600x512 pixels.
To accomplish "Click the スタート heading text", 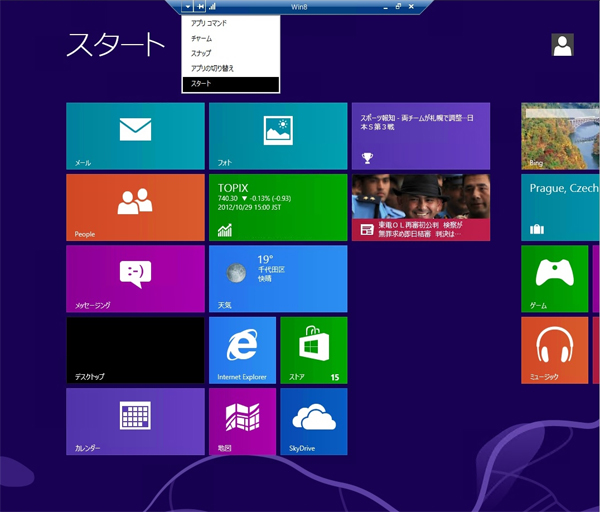I will [x=116, y=45].
